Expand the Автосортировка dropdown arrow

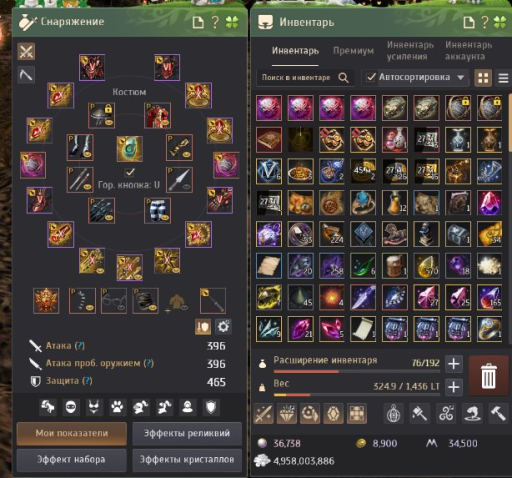click(461, 77)
